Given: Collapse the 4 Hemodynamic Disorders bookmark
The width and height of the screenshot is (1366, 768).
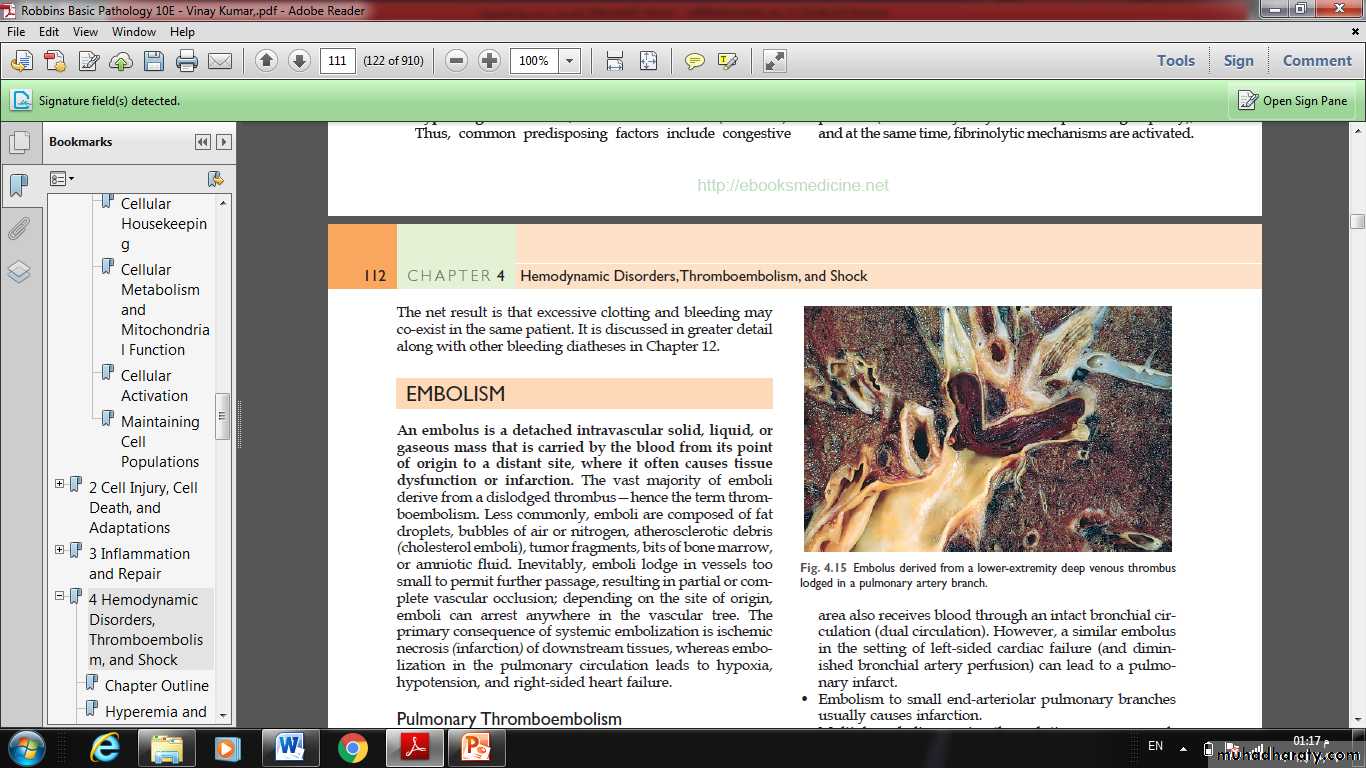Looking at the screenshot, I should (x=60, y=596).
